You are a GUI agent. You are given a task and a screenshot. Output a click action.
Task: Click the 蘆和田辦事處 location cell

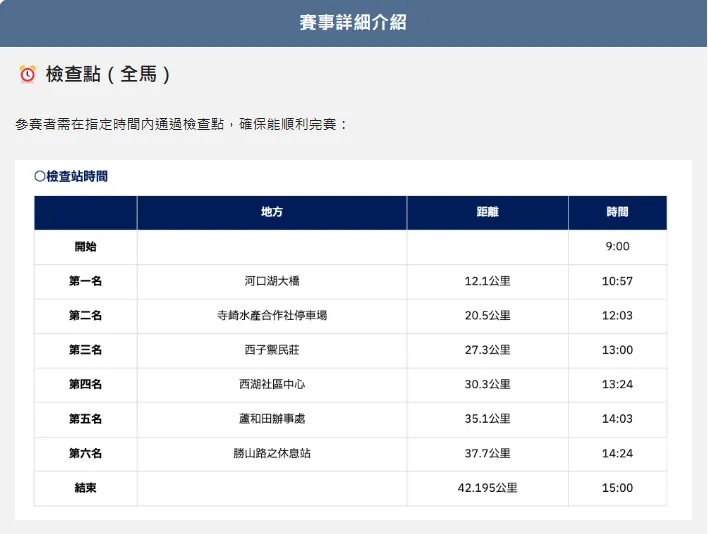272,419
